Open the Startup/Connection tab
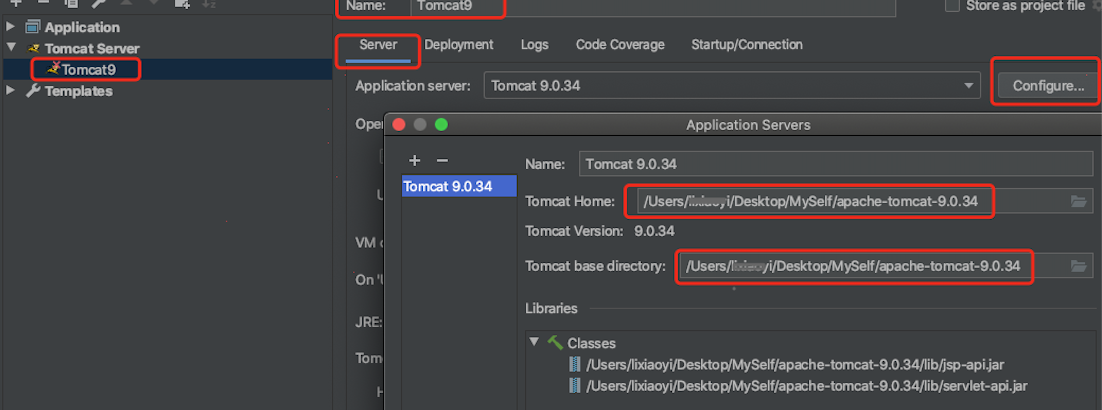The width and height of the screenshot is (1102, 410). tap(746, 45)
